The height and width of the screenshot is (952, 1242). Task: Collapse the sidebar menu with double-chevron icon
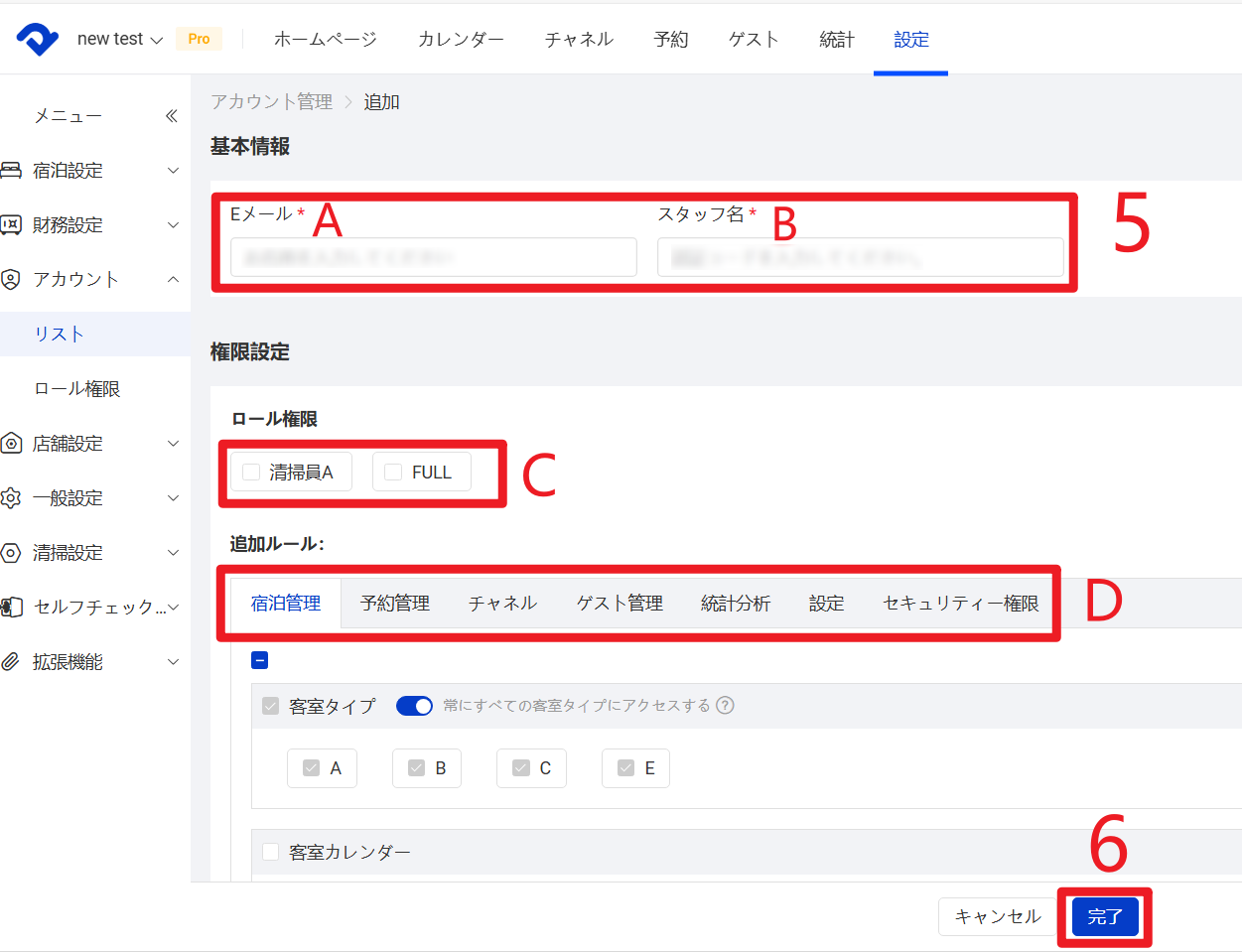point(171,116)
